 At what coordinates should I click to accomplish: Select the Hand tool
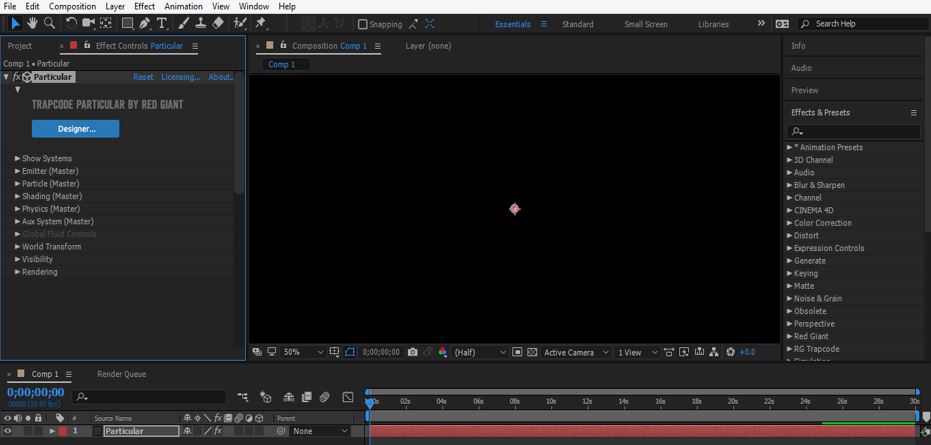coord(32,23)
